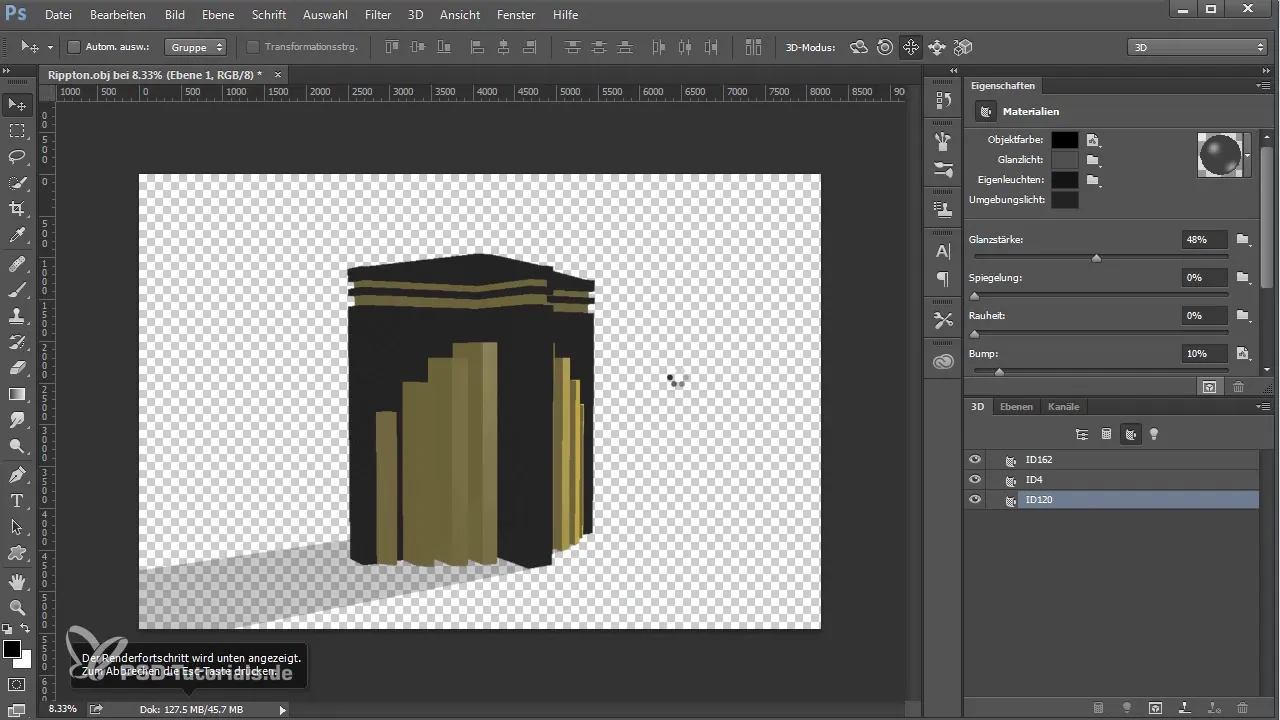Enable the Transformationsstrg. checkbox
Image resolution: width=1280 pixels, height=720 pixels.
tap(252, 47)
